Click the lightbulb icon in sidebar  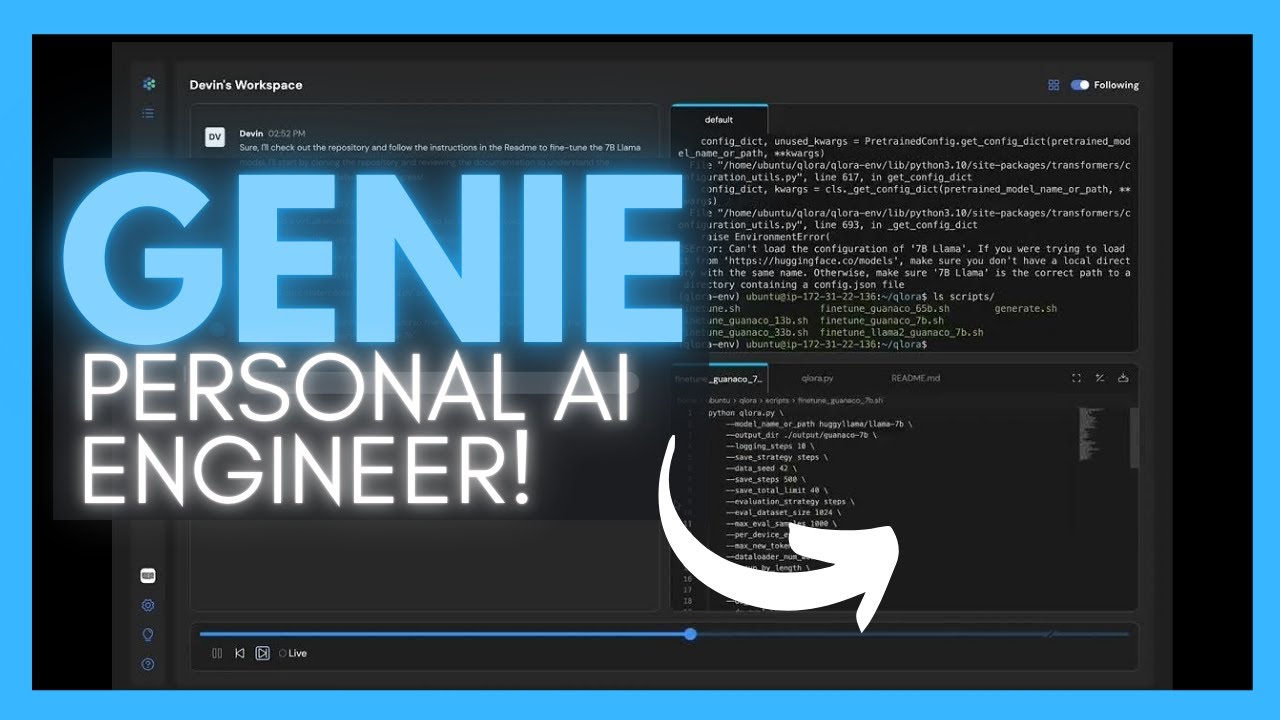click(x=148, y=634)
